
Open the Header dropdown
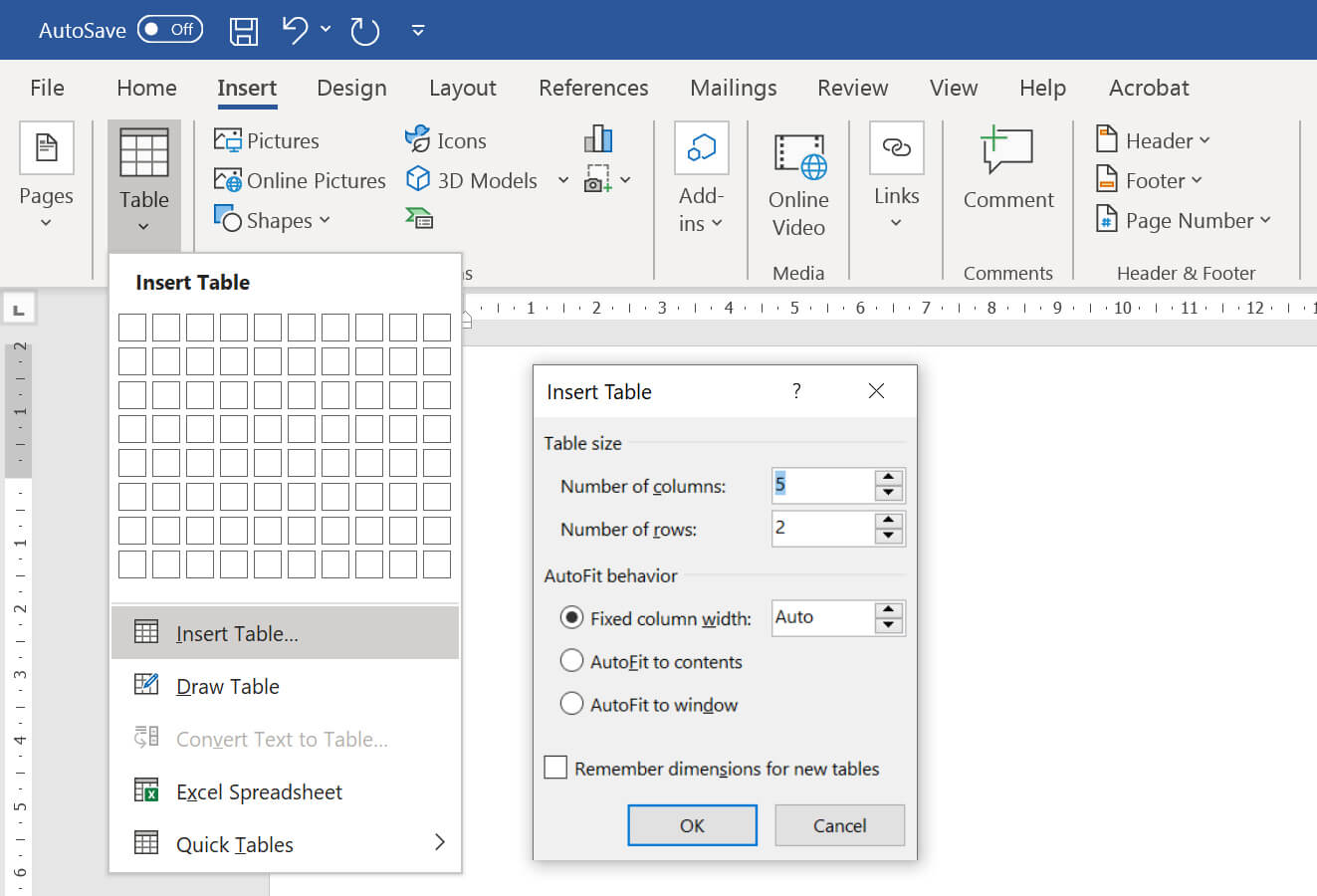pyautogui.click(x=1153, y=140)
